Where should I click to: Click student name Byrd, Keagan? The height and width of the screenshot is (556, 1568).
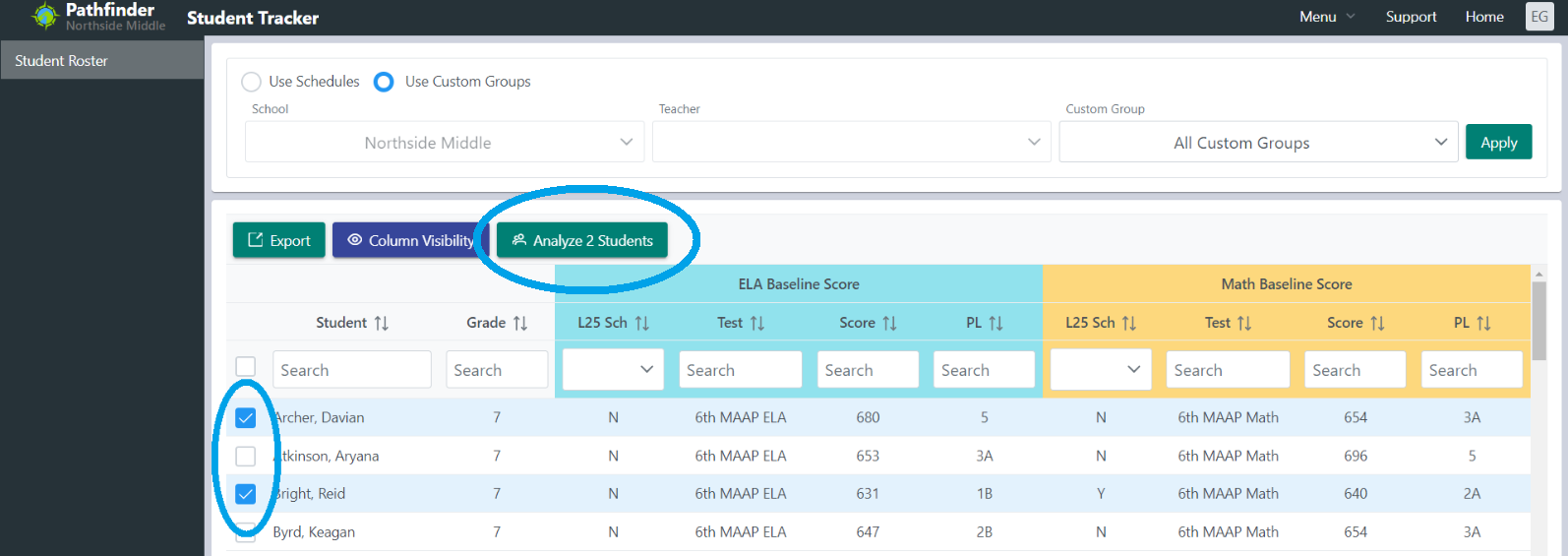(x=314, y=532)
